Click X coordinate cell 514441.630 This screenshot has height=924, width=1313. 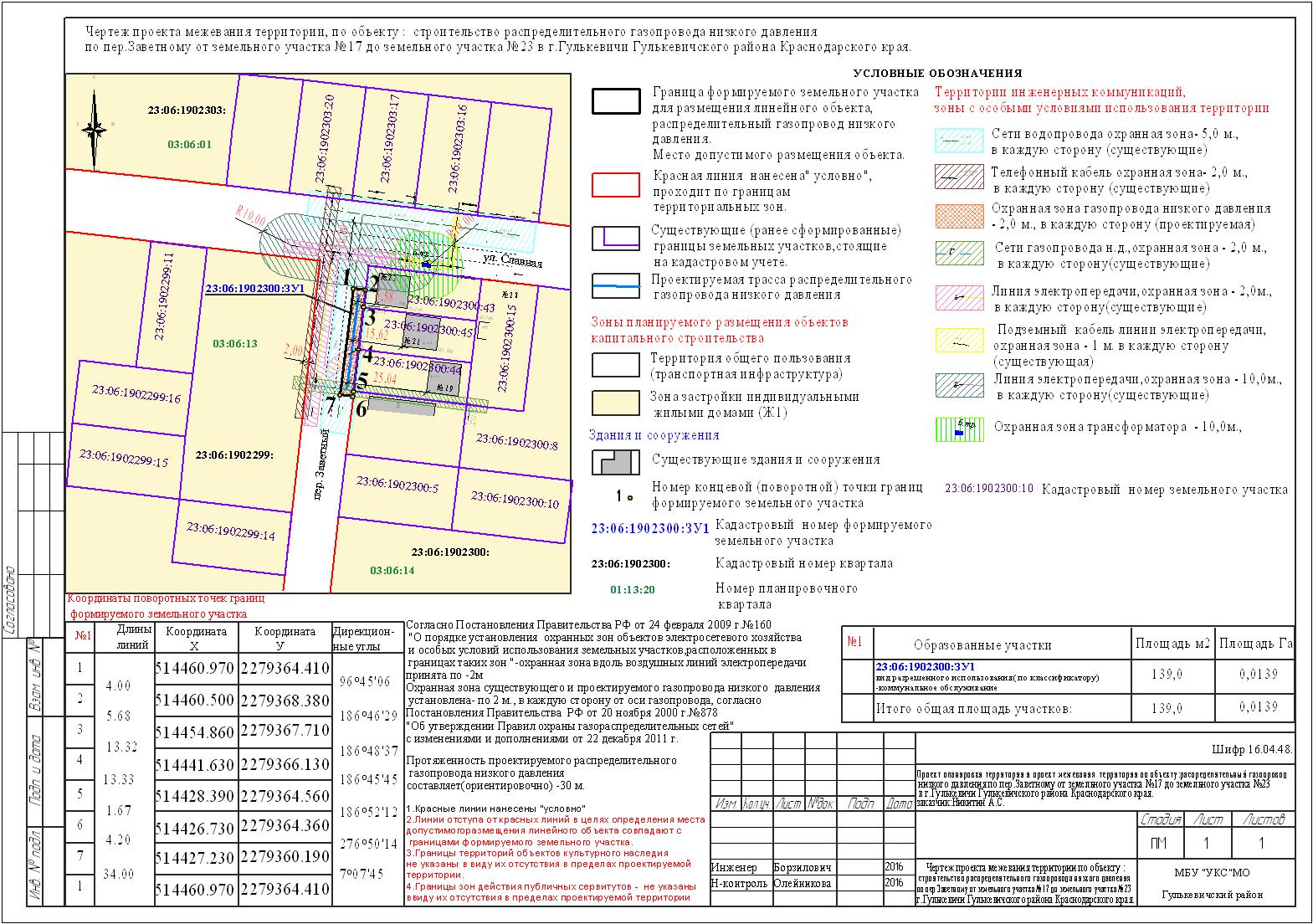[195, 764]
